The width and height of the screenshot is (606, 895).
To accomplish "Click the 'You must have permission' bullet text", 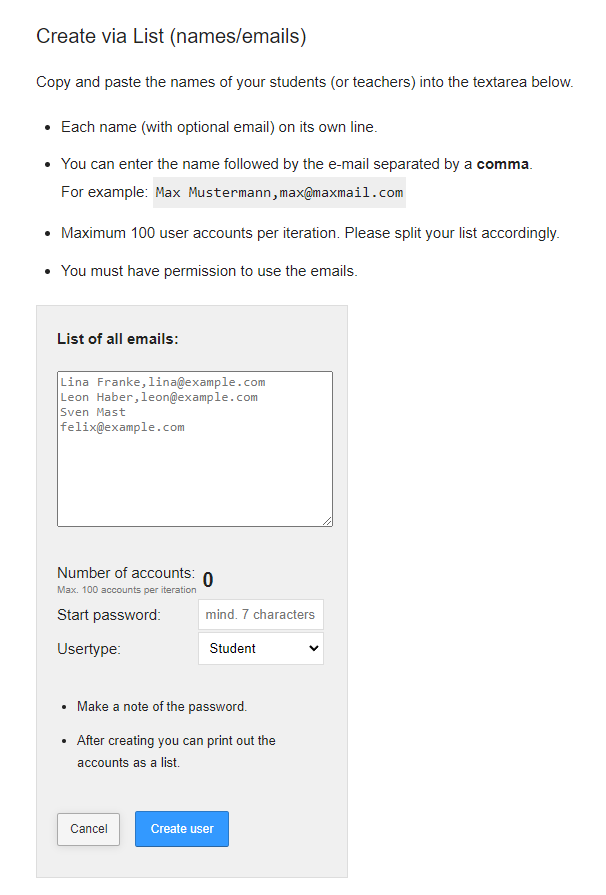I will 209,271.
